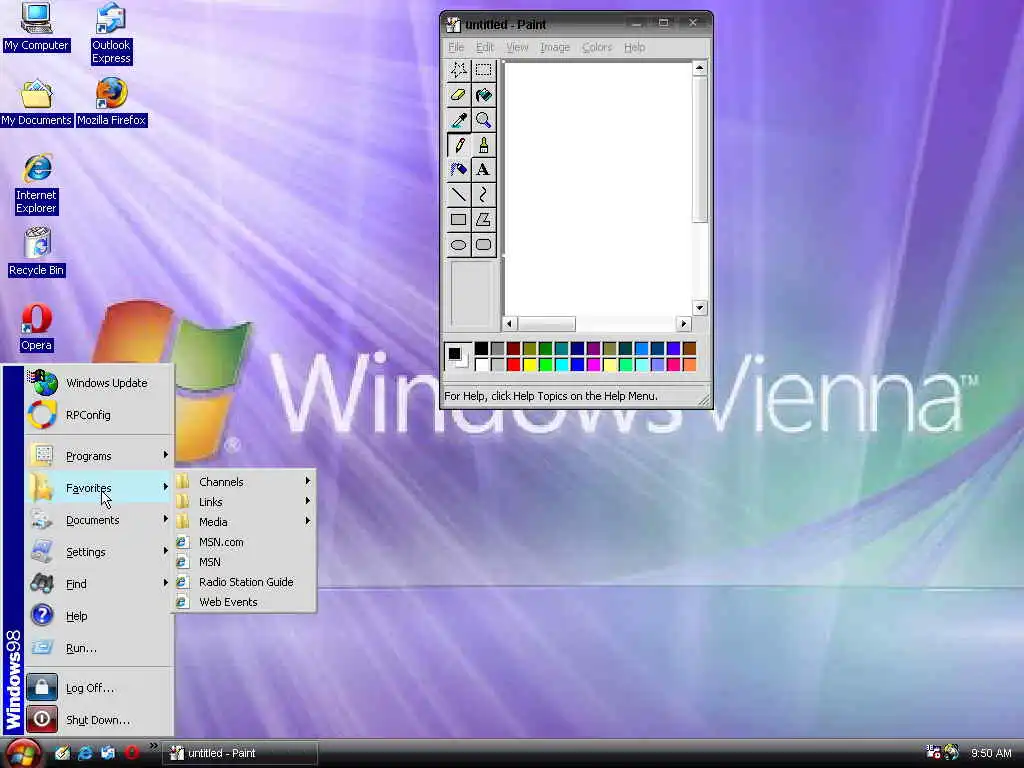
Task: Pick the black color swatch in Paint palette
Action: [x=481, y=348]
